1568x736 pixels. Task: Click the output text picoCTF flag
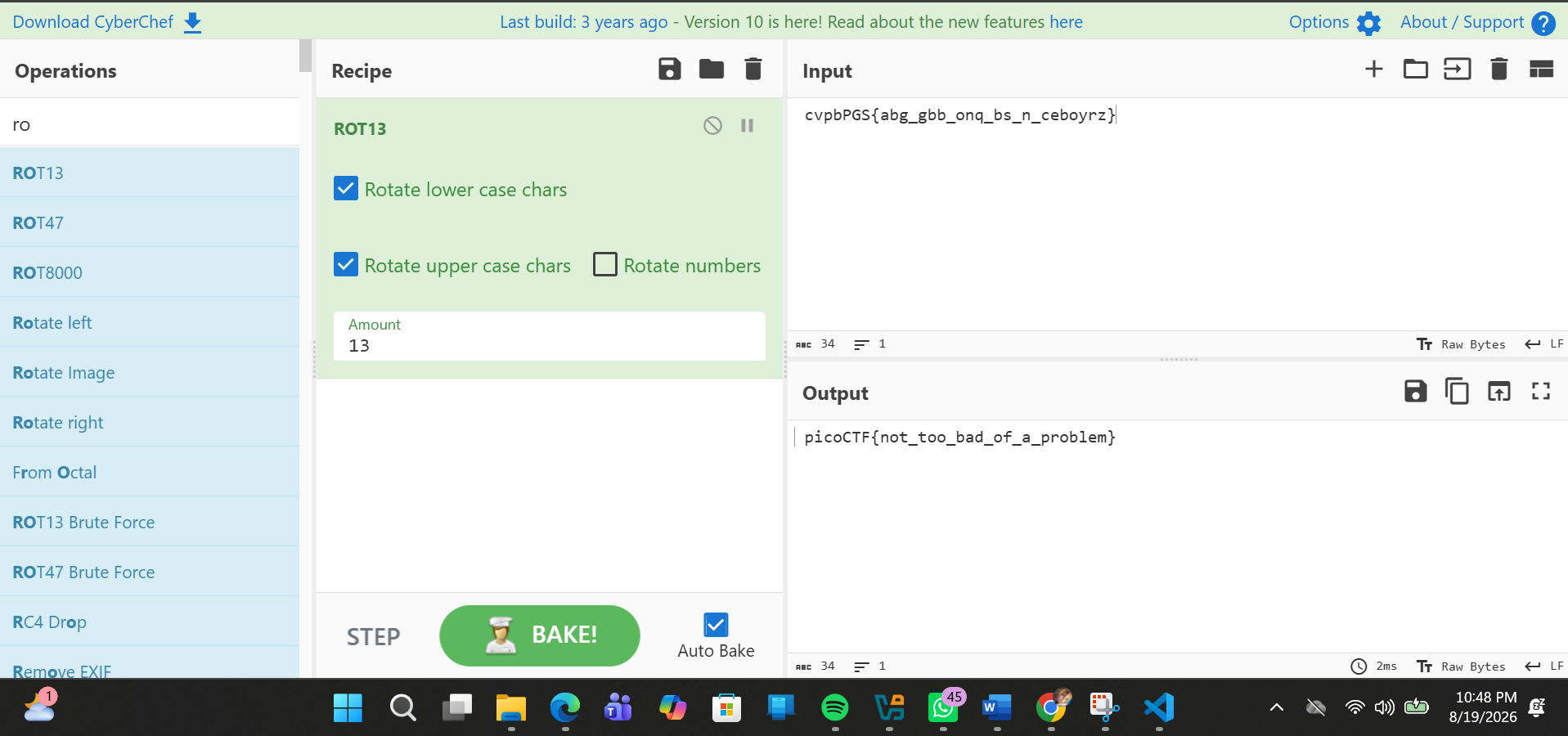959,437
